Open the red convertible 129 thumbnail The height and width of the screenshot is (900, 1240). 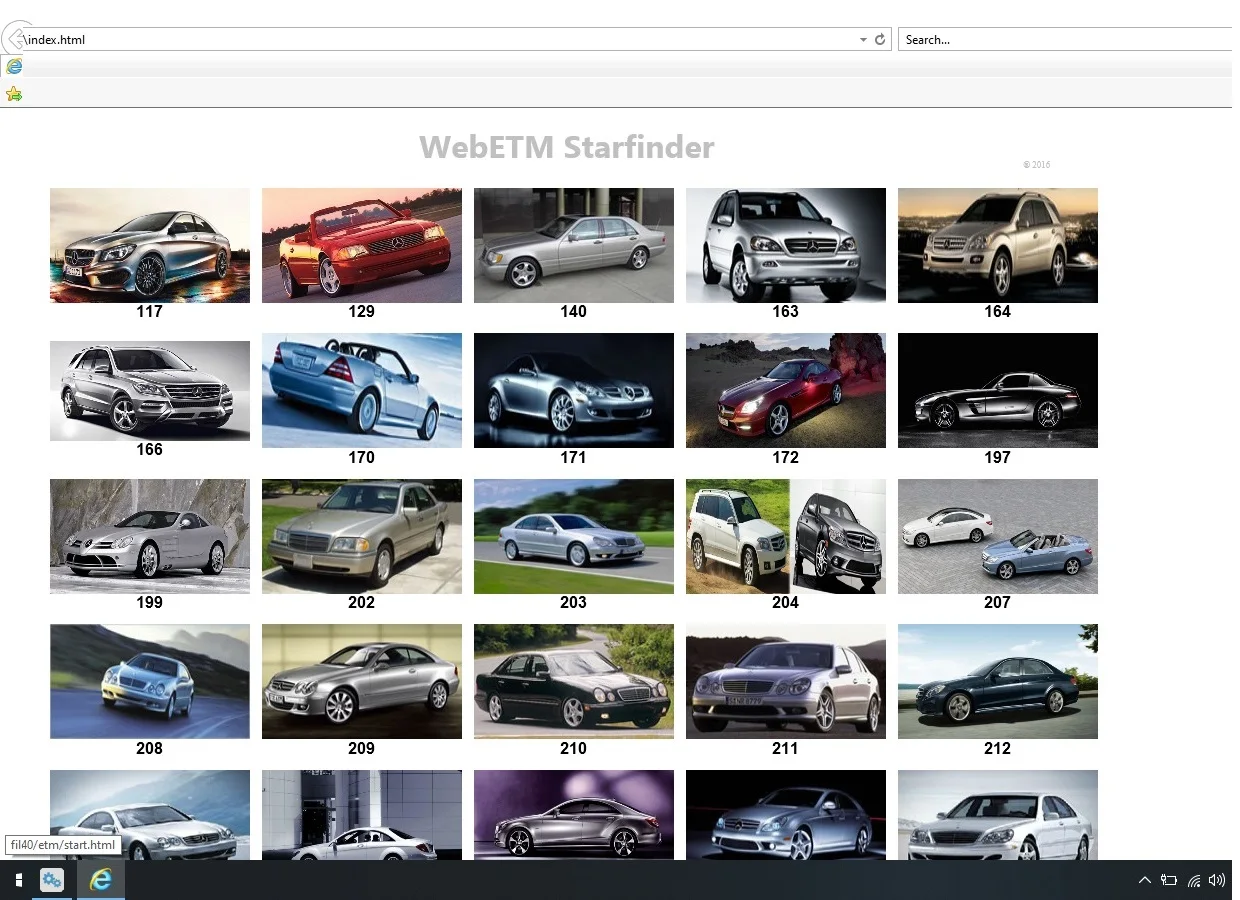coord(362,245)
